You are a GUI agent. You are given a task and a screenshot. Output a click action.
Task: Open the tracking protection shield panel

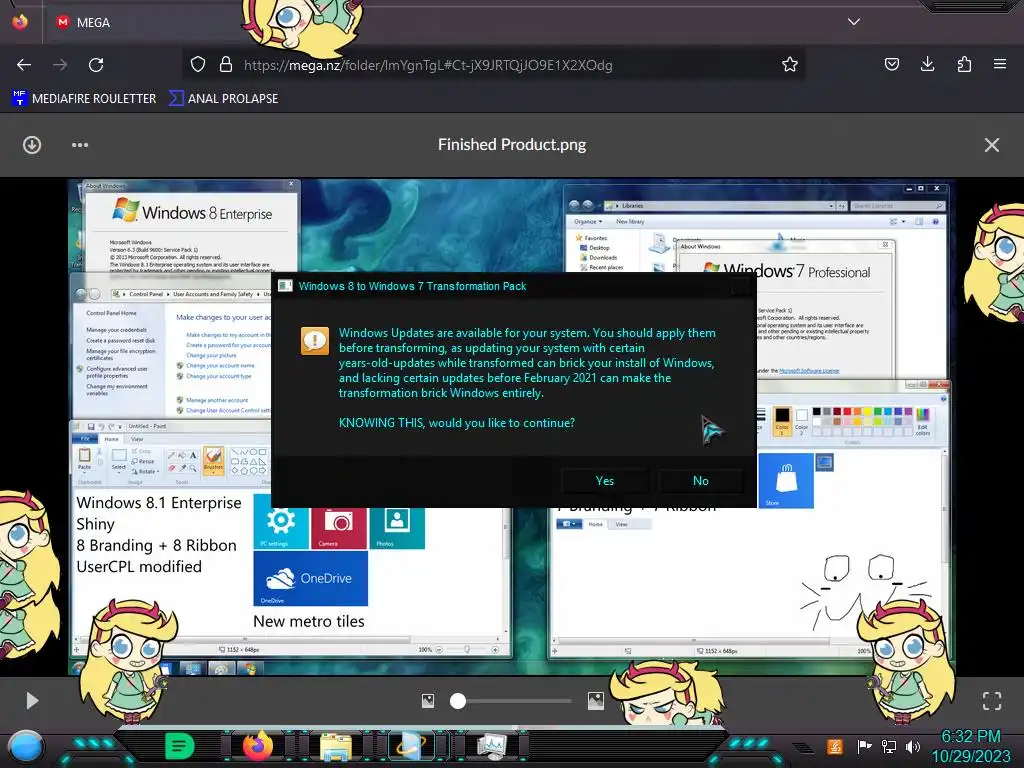click(198, 64)
